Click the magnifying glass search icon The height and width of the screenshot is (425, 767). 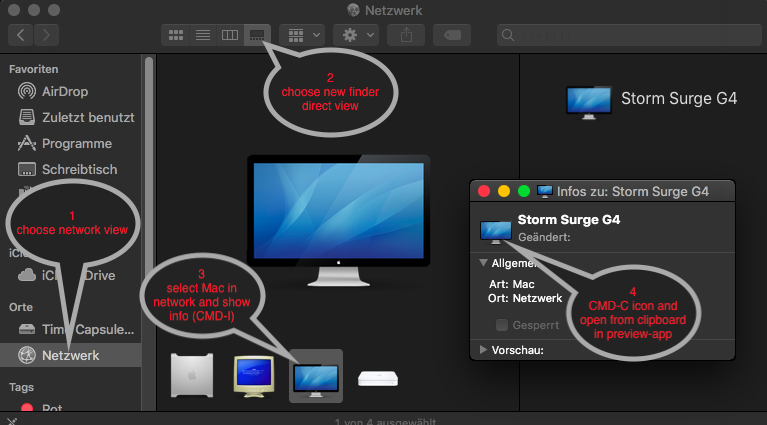pos(508,35)
